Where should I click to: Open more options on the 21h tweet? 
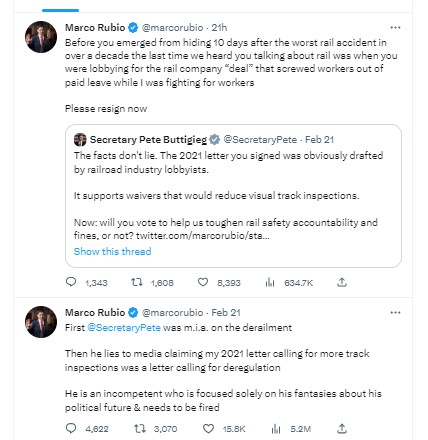395,27
